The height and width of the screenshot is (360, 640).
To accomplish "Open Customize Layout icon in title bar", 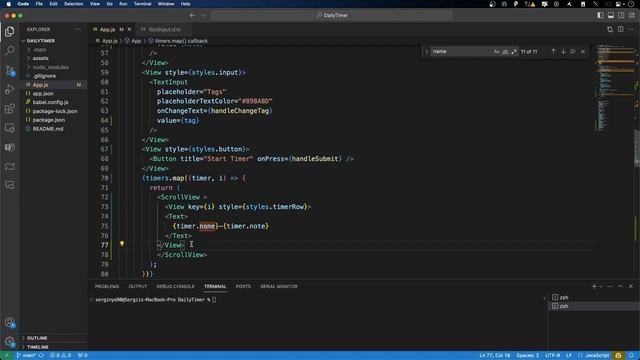I will 631,15.
